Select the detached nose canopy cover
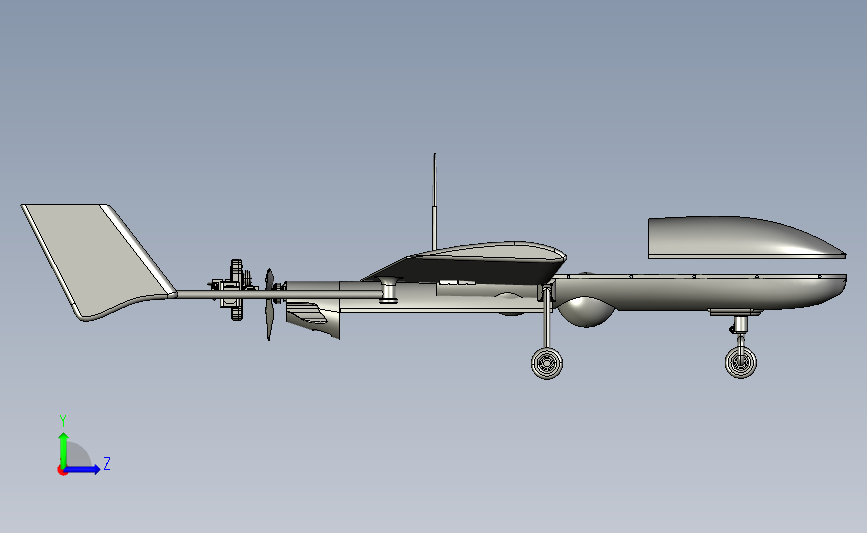The height and width of the screenshot is (533, 867). [x=746, y=237]
